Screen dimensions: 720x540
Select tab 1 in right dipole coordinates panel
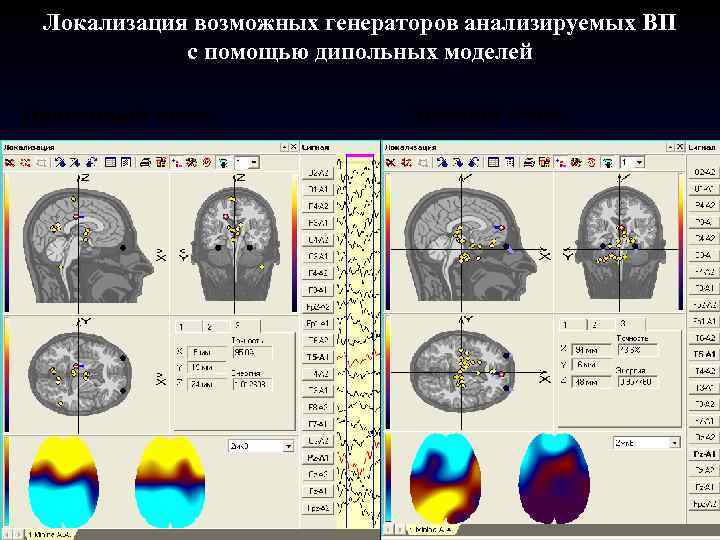[x=572, y=324]
